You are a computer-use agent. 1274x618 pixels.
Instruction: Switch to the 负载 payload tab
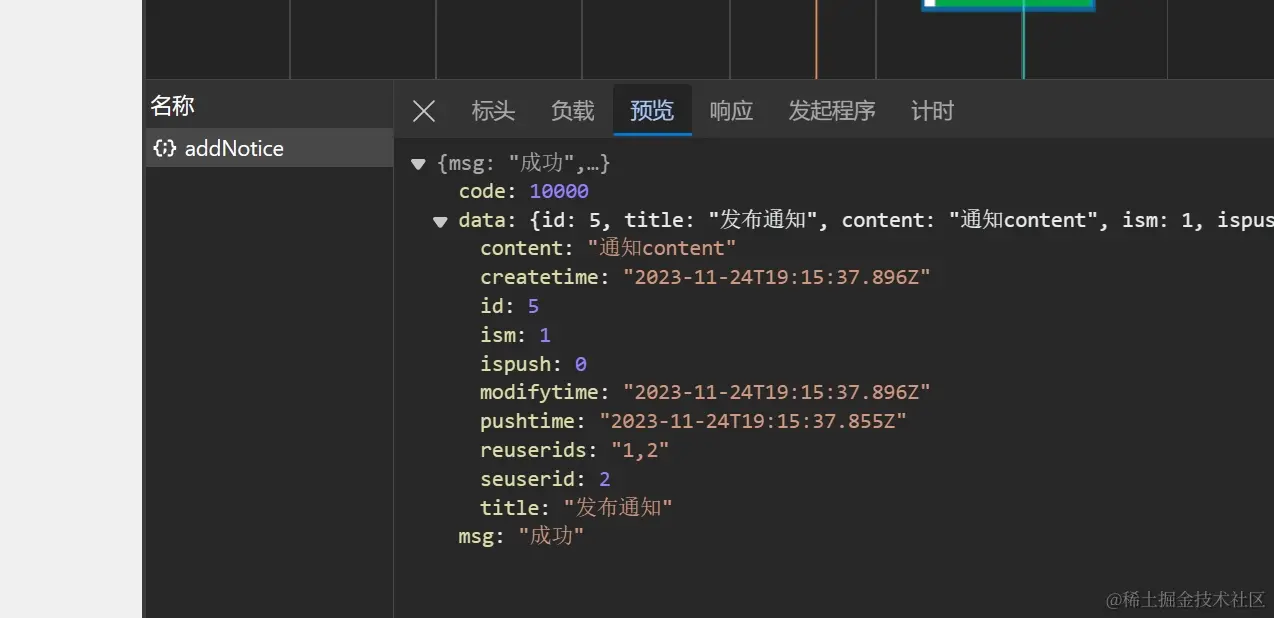point(572,111)
